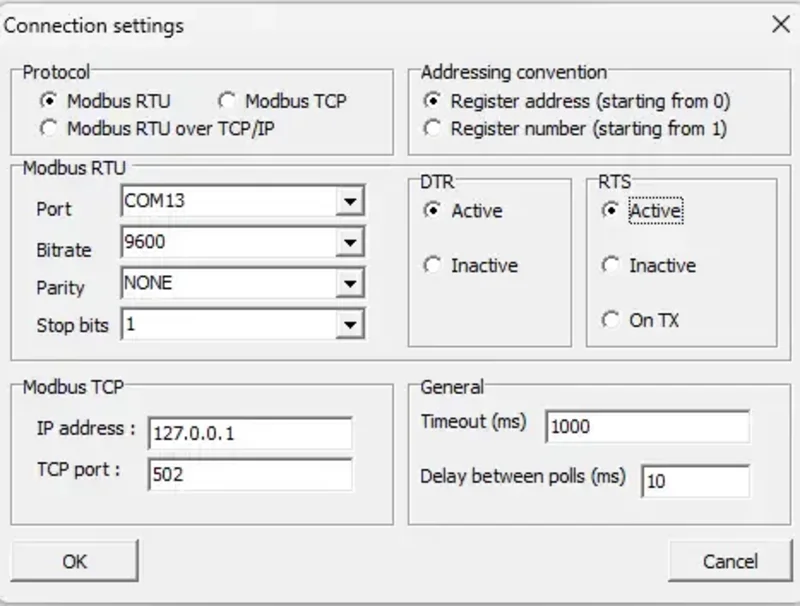This screenshot has width=800, height=606.
Task: Confirm settings with the OK button
Action: pos(74,562)
